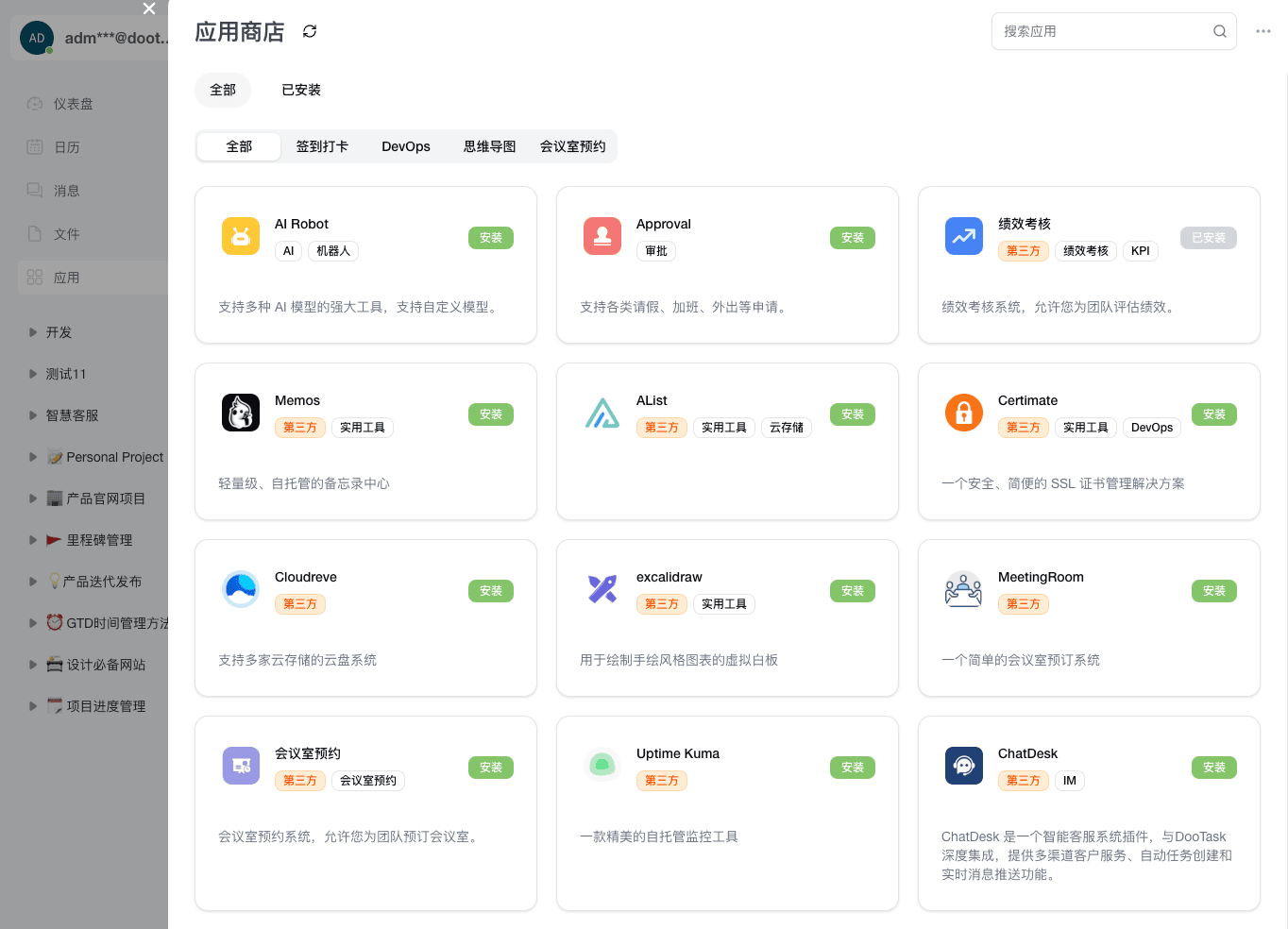Install the AList app
1288x929 pixels.
click(x=853, y=414)
